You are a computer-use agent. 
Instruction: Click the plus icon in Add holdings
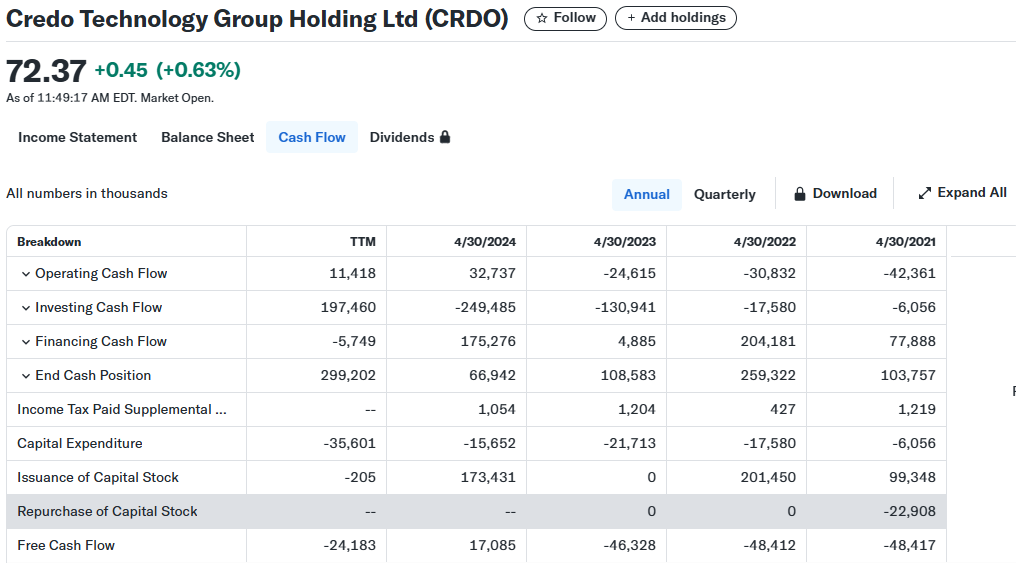[631, 18]
